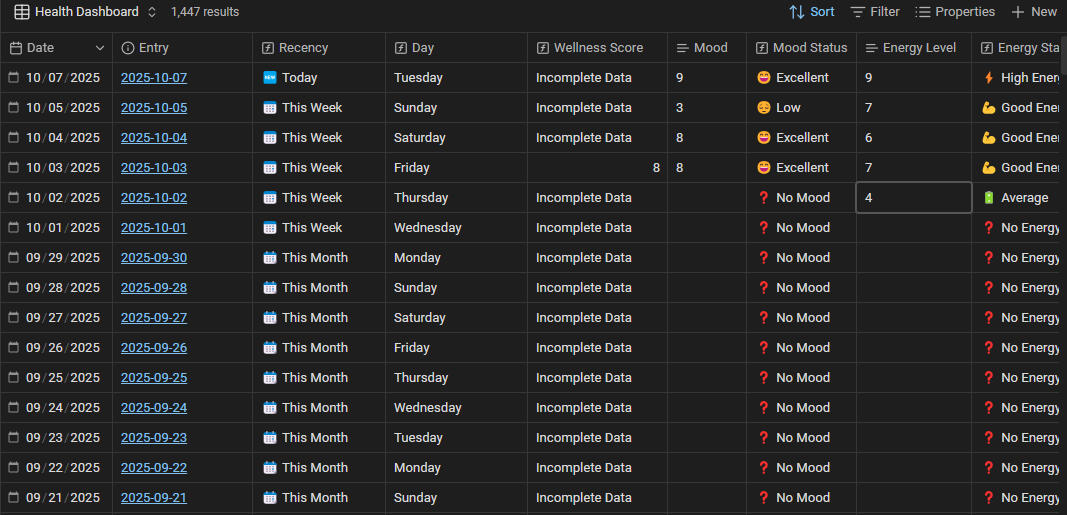Click the Sort arrows icon
The height and width of the screenshot is (515, 1067).
(797, 12)
